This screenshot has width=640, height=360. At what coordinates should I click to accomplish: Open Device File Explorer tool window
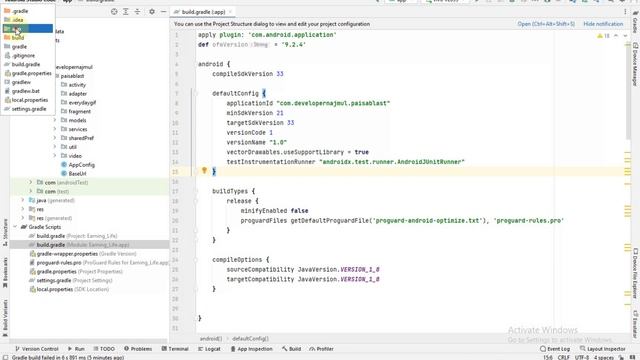(635, 273)
